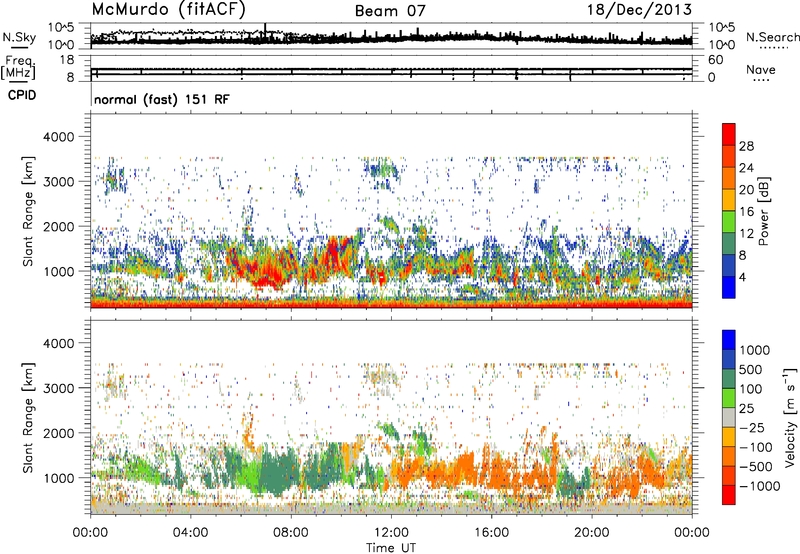Click "4000" range tick in power panel

58,137
